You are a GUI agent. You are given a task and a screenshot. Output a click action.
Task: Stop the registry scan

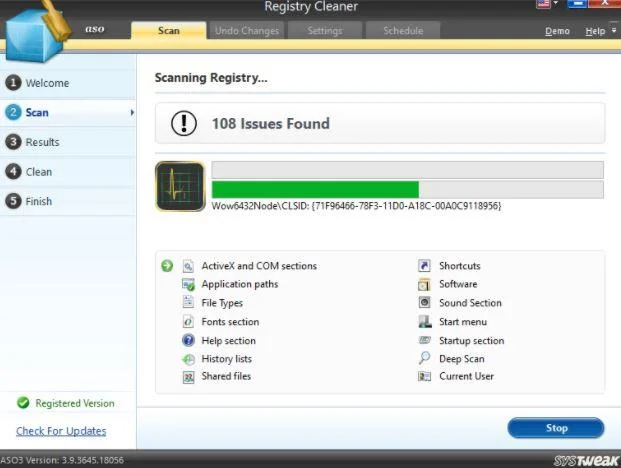click(x=556, y=428)
